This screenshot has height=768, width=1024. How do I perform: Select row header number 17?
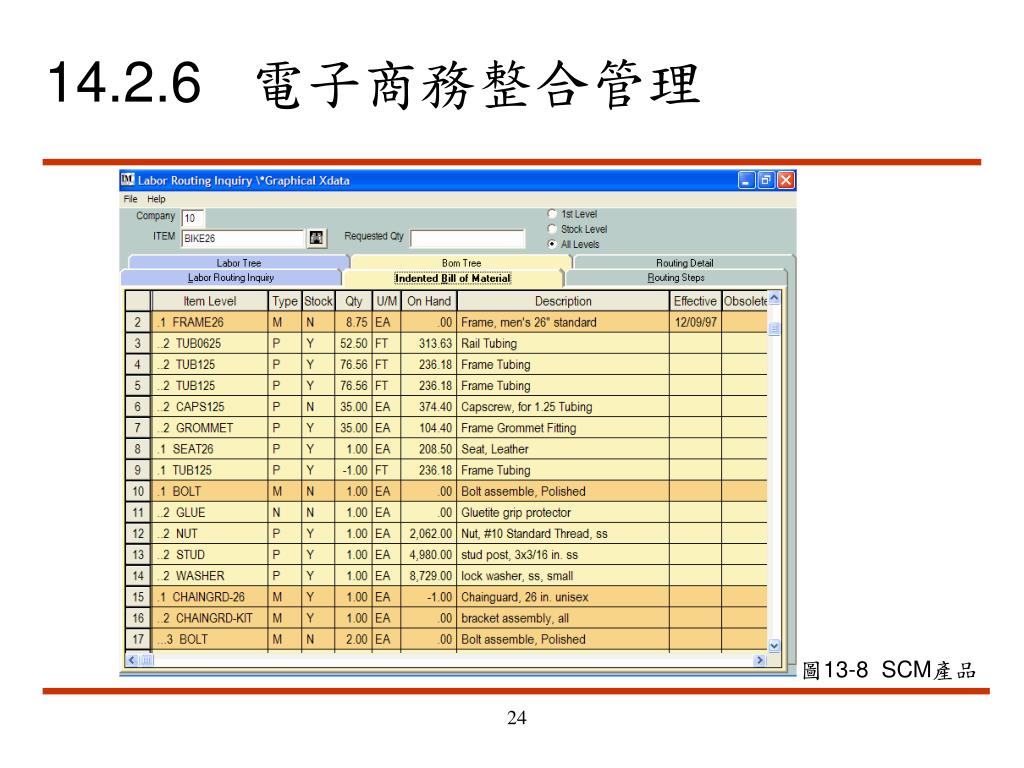[x=138, y=639]
